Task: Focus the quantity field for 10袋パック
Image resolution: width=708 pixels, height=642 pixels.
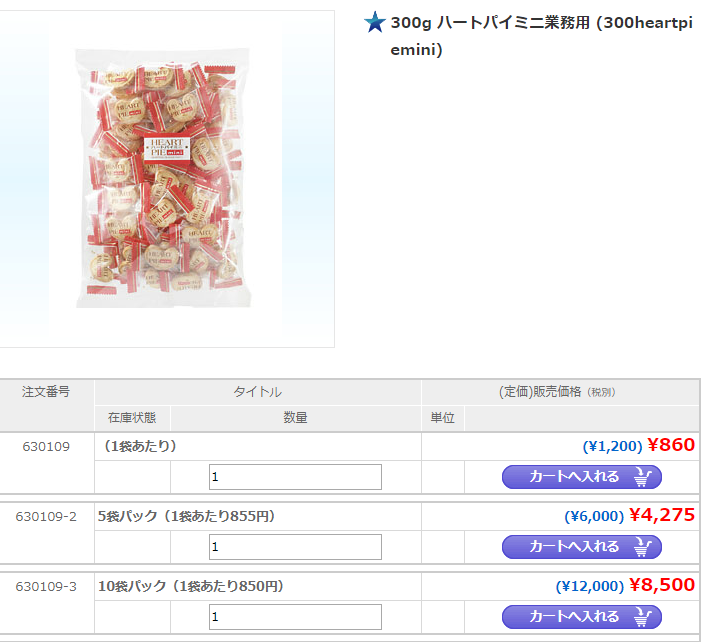Action: click(295, 617)
